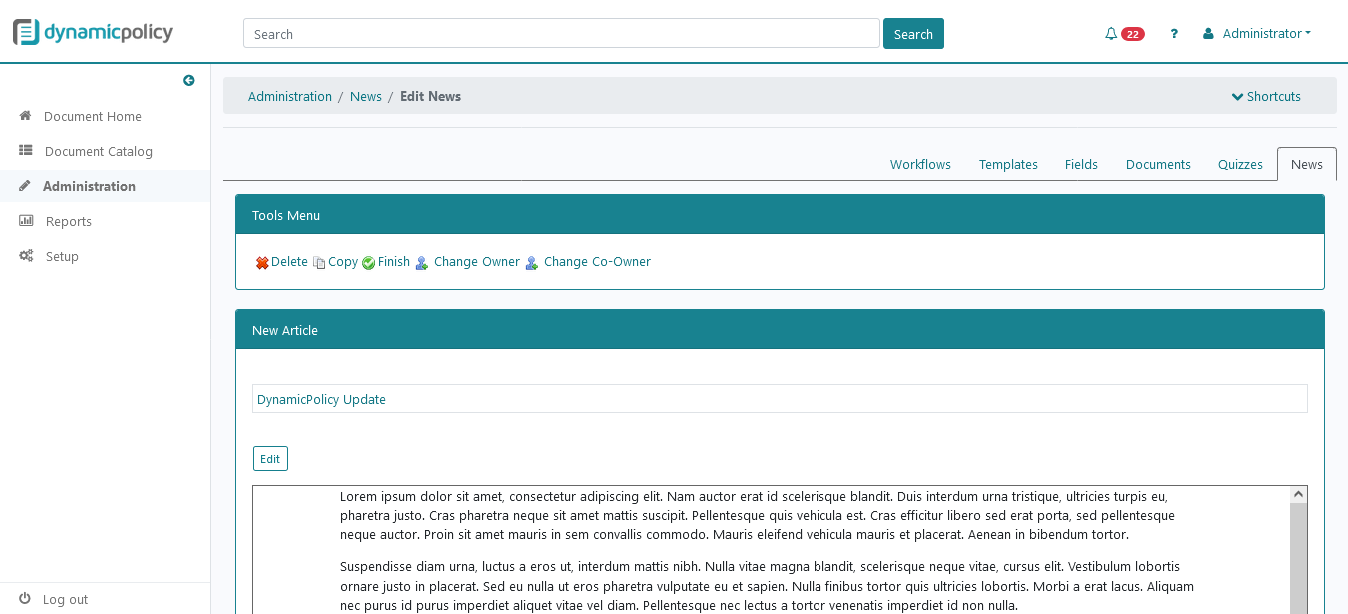Select the News tab
The height and width of the screenshot is (614, 1348).
coord(1307,165)
